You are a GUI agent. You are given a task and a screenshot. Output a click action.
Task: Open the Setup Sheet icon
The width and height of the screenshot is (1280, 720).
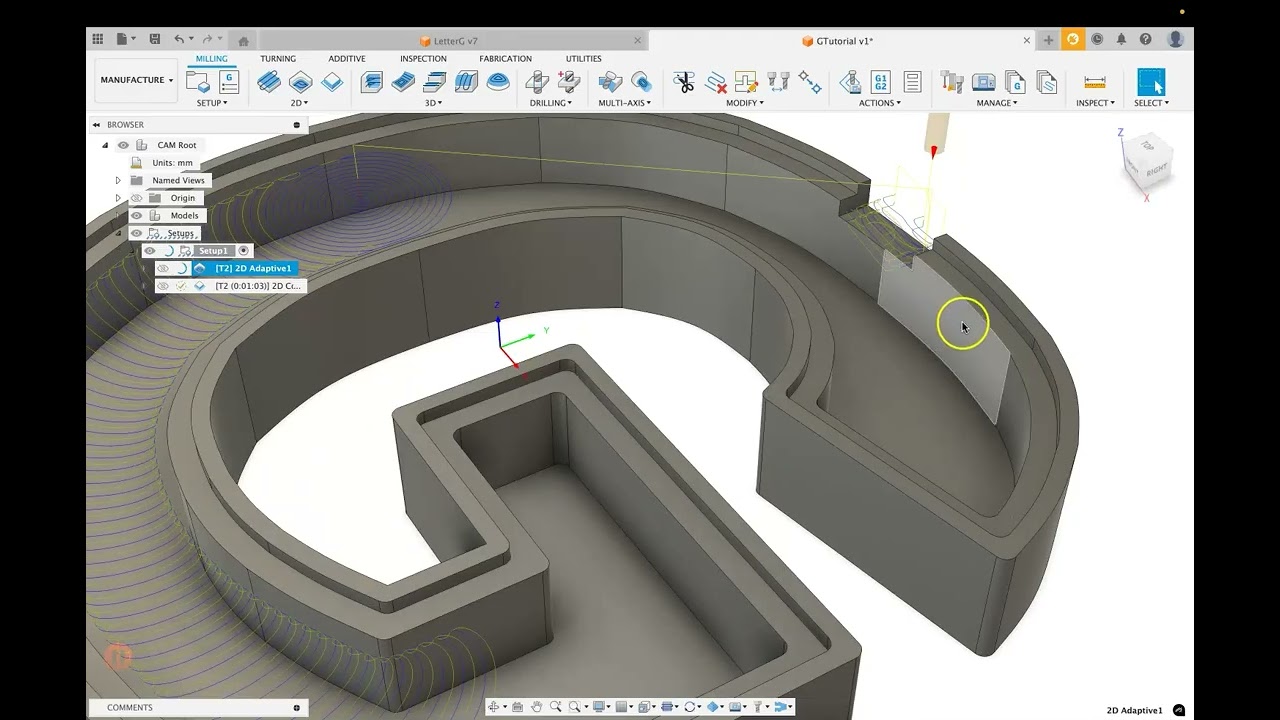[912, 82]
